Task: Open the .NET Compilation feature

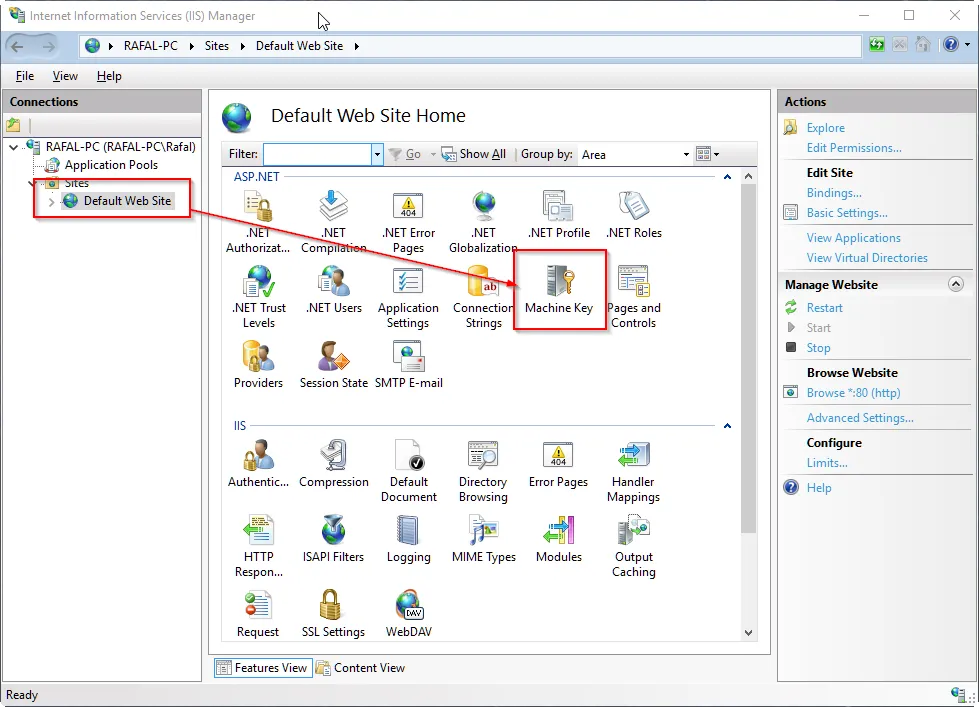Action: (333, 222)
